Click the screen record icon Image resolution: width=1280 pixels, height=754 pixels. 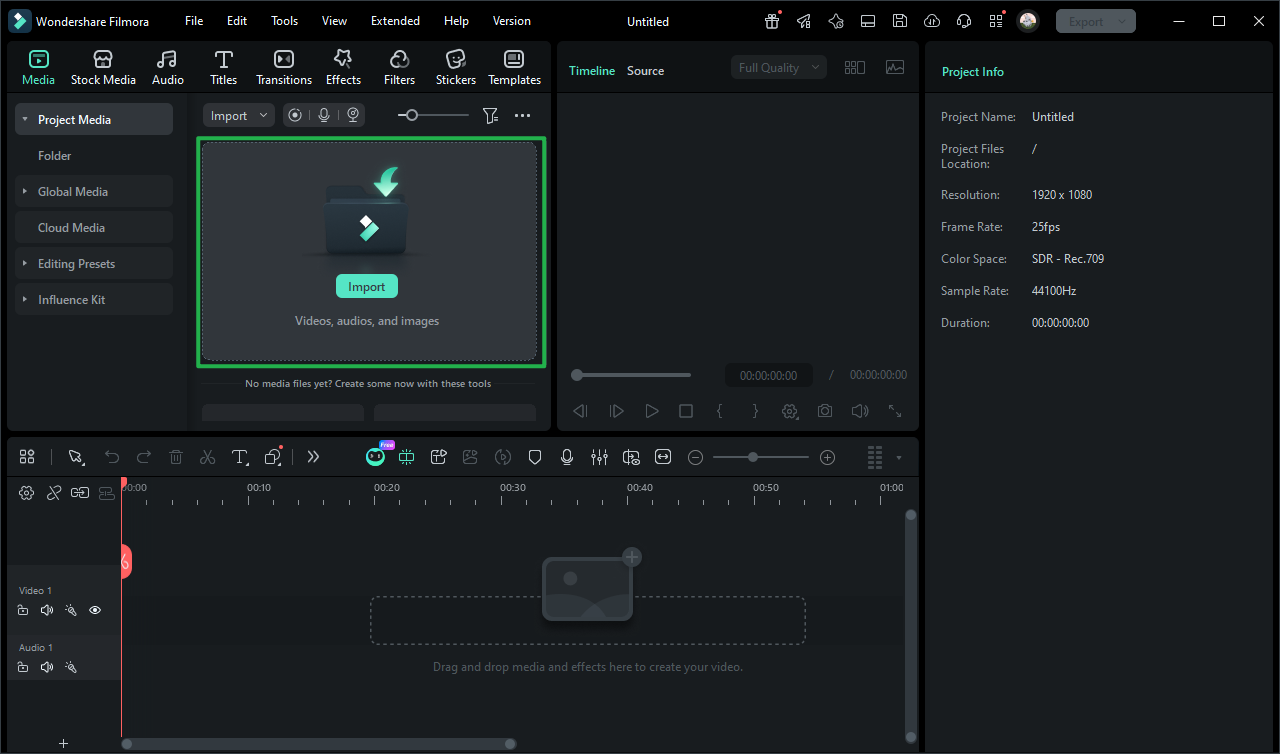pos(295,116)
